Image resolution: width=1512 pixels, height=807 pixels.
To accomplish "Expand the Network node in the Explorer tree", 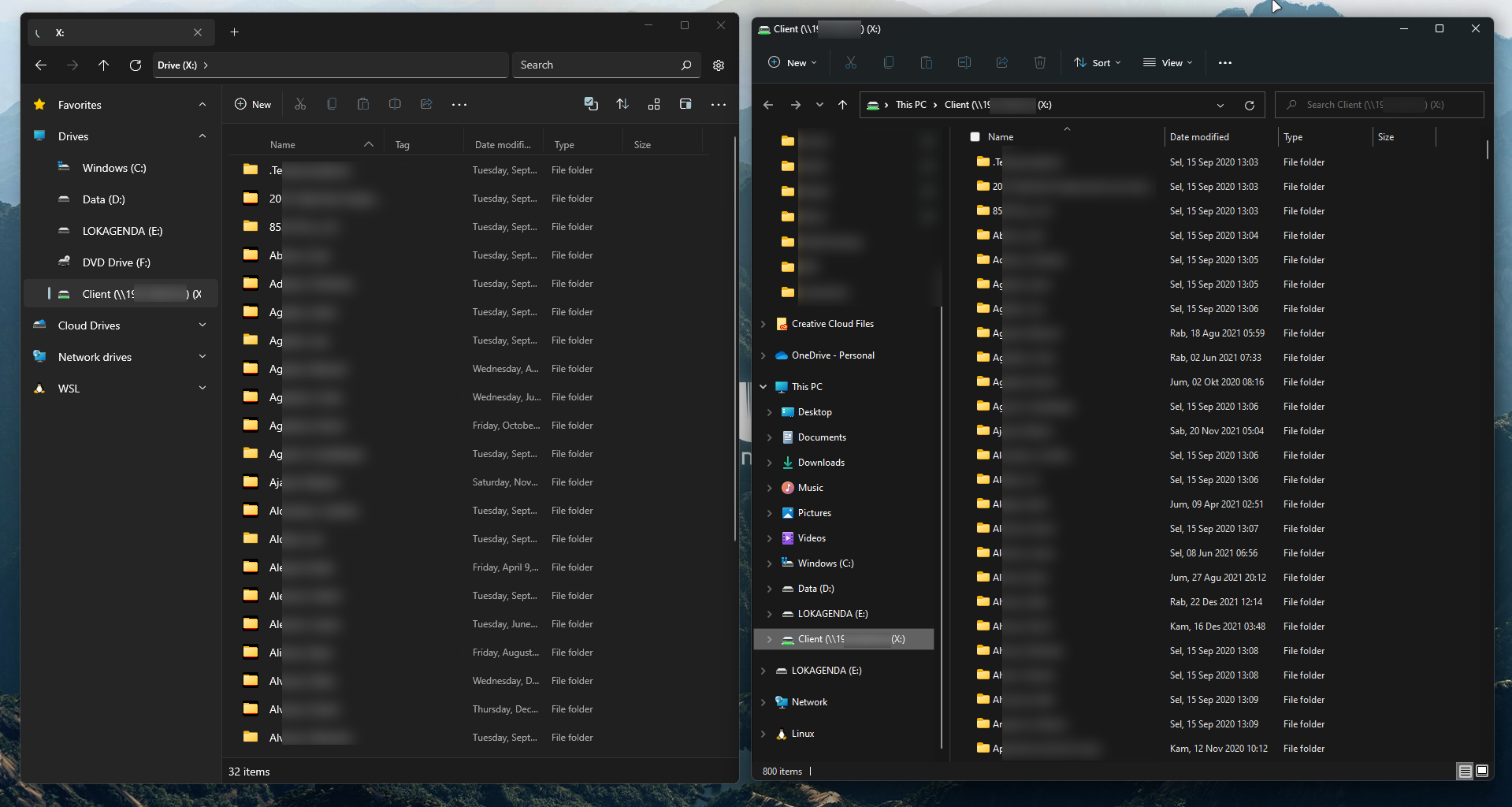I will [x=763, y=702].
